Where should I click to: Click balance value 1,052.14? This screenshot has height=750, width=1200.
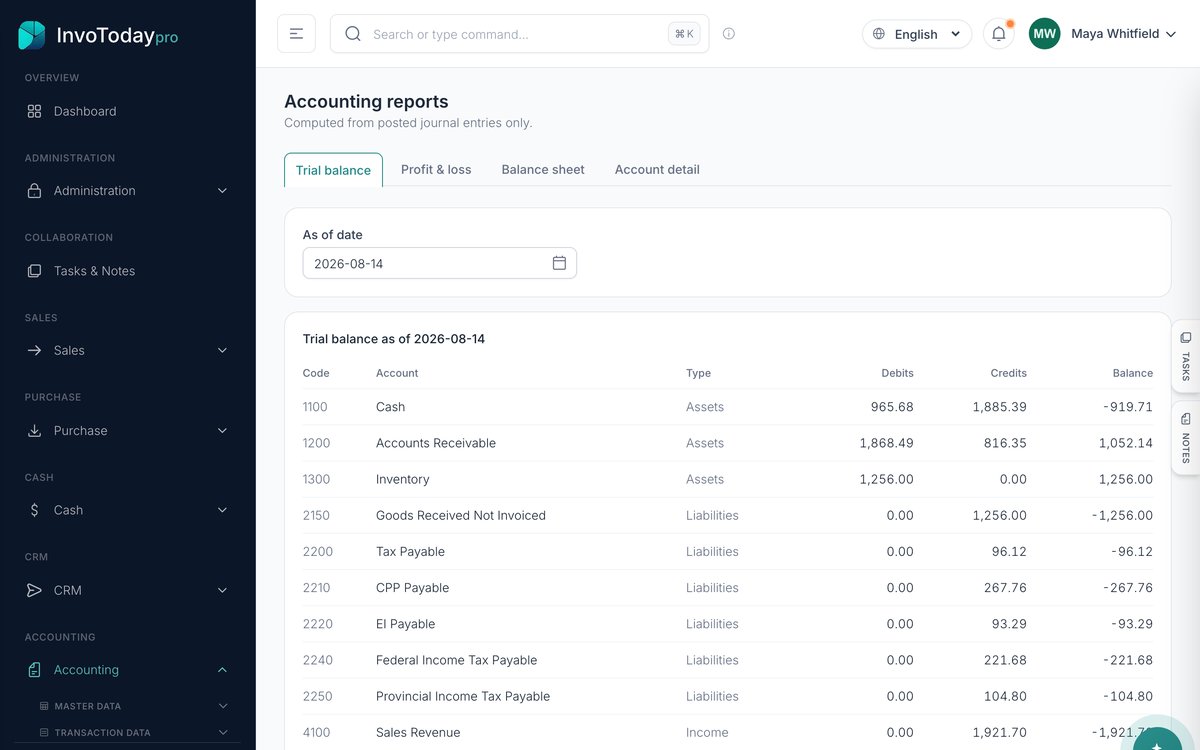pos(1125,443)
